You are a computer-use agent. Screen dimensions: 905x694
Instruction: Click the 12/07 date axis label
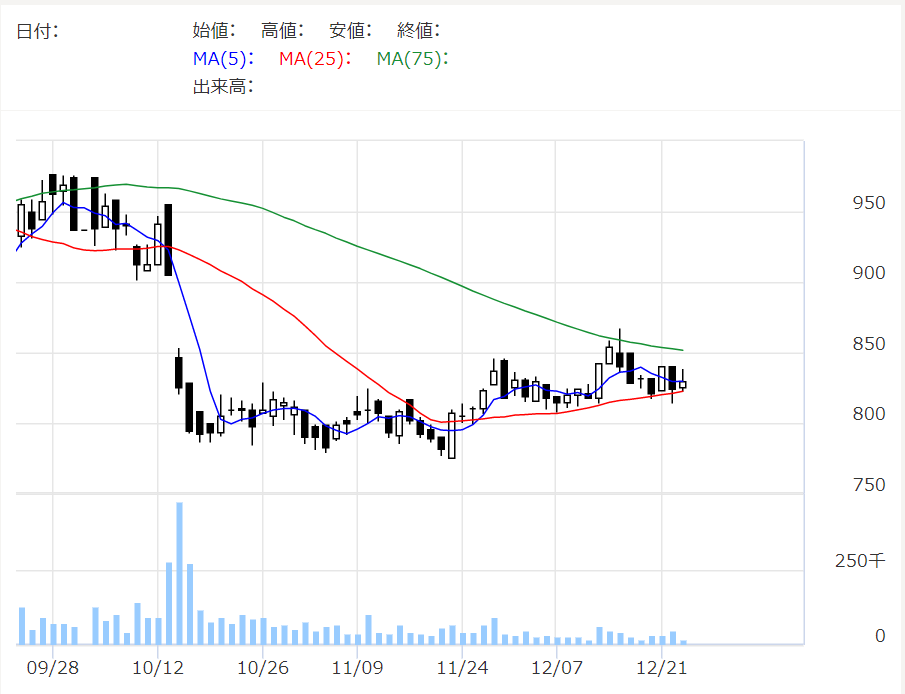click(556, 668)
